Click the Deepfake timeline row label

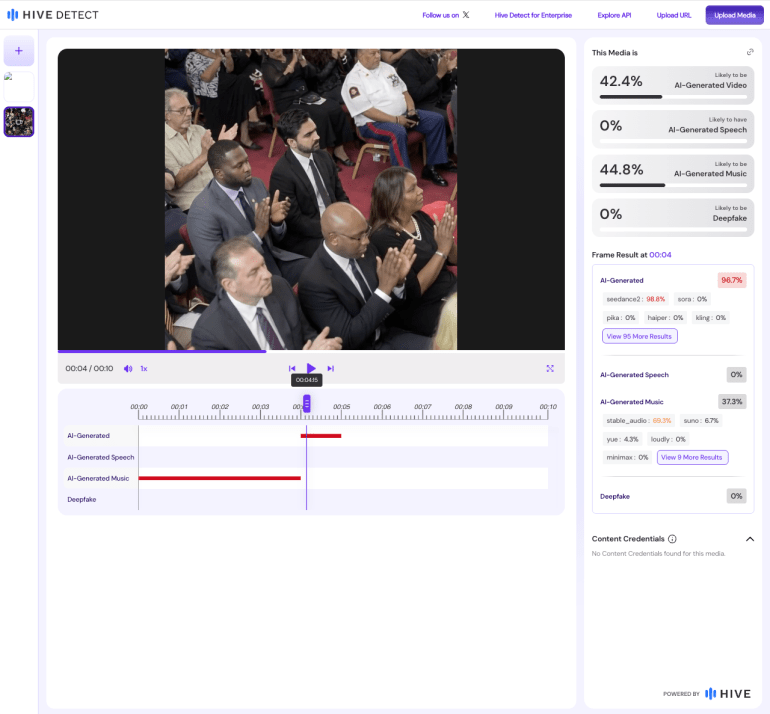(x=82, y=499)
